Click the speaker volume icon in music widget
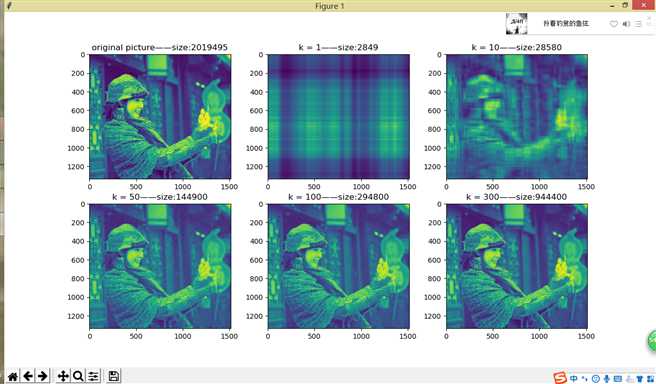This screenshot has width=656, height=384. (626, 24)
